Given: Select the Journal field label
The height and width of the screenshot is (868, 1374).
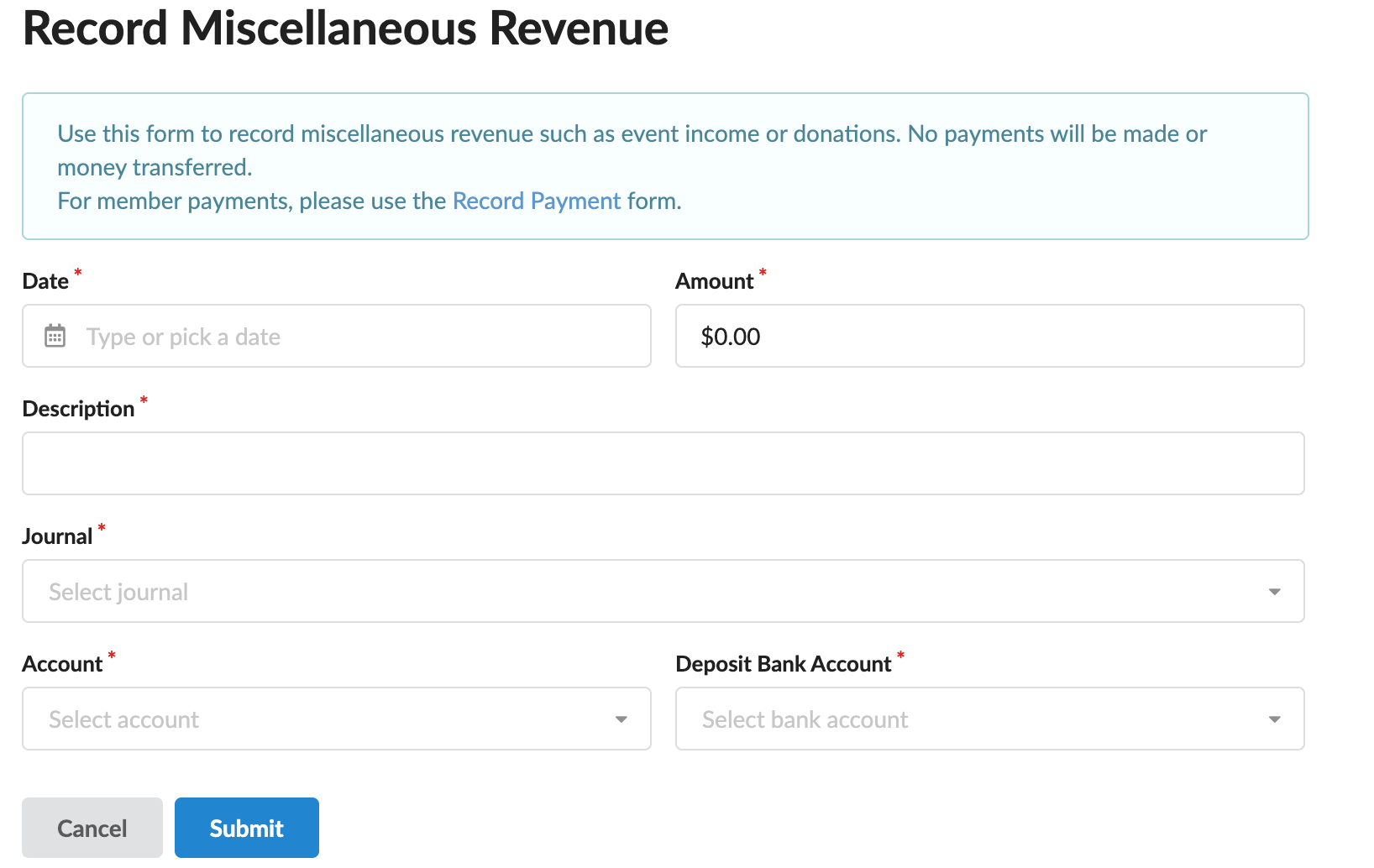Looking at the screenshot, I should point(57,536).
